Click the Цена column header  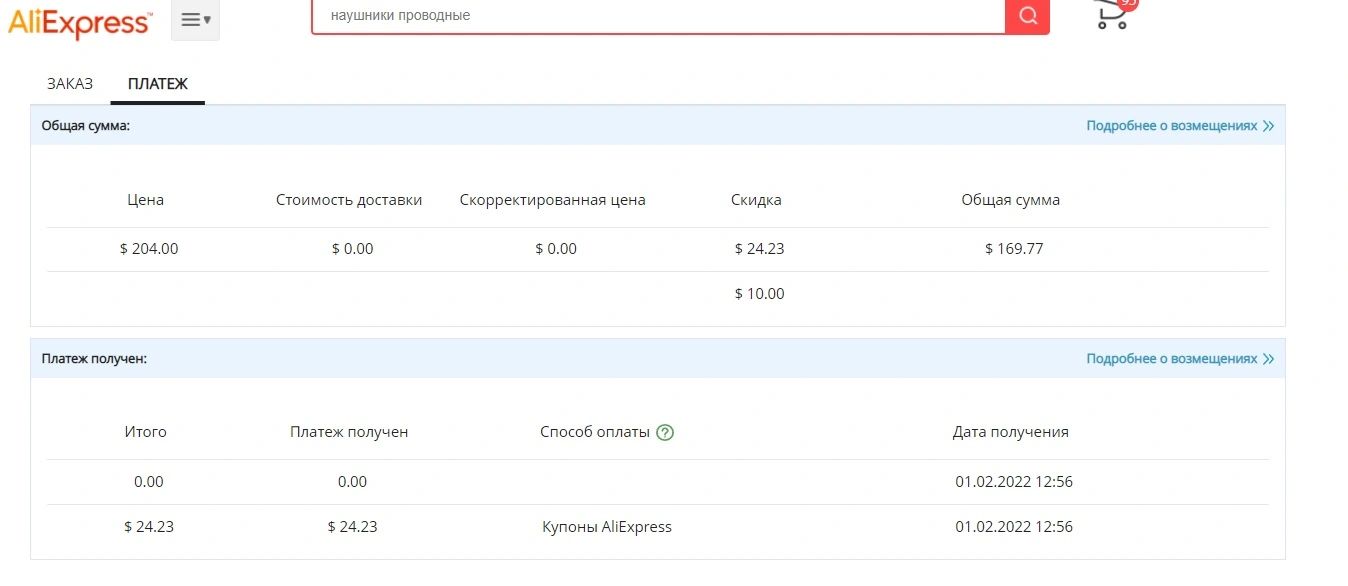click(146, 200)
